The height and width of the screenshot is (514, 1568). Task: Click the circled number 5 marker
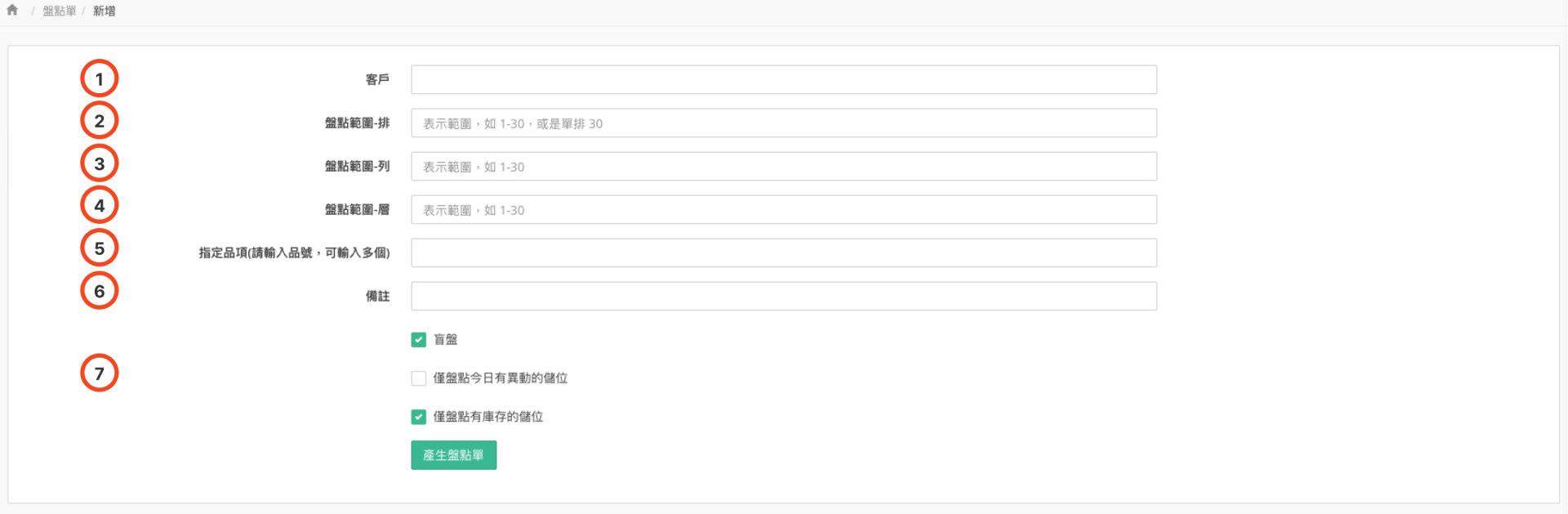100,248
